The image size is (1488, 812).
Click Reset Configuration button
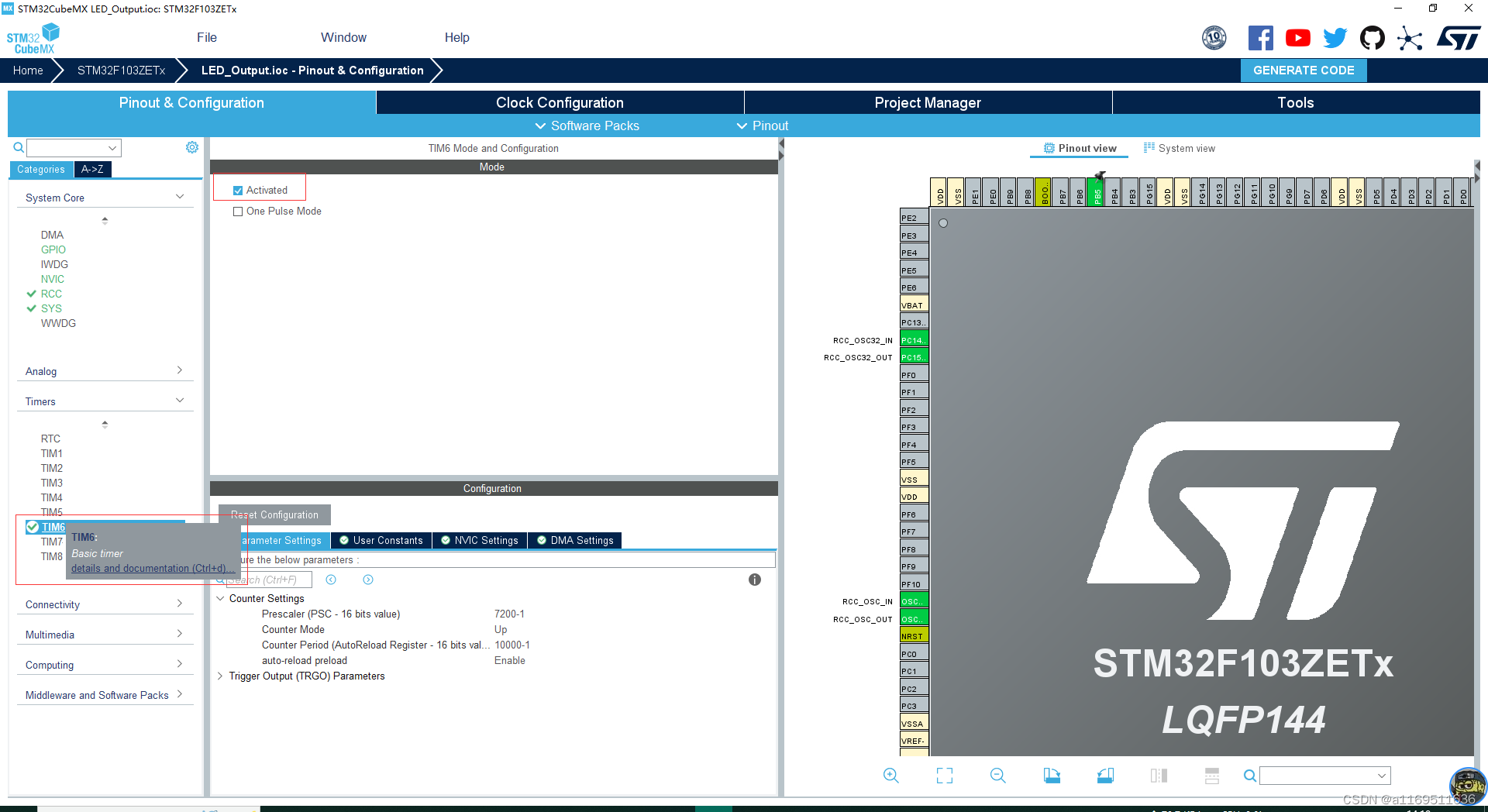[x=274, y=514]
